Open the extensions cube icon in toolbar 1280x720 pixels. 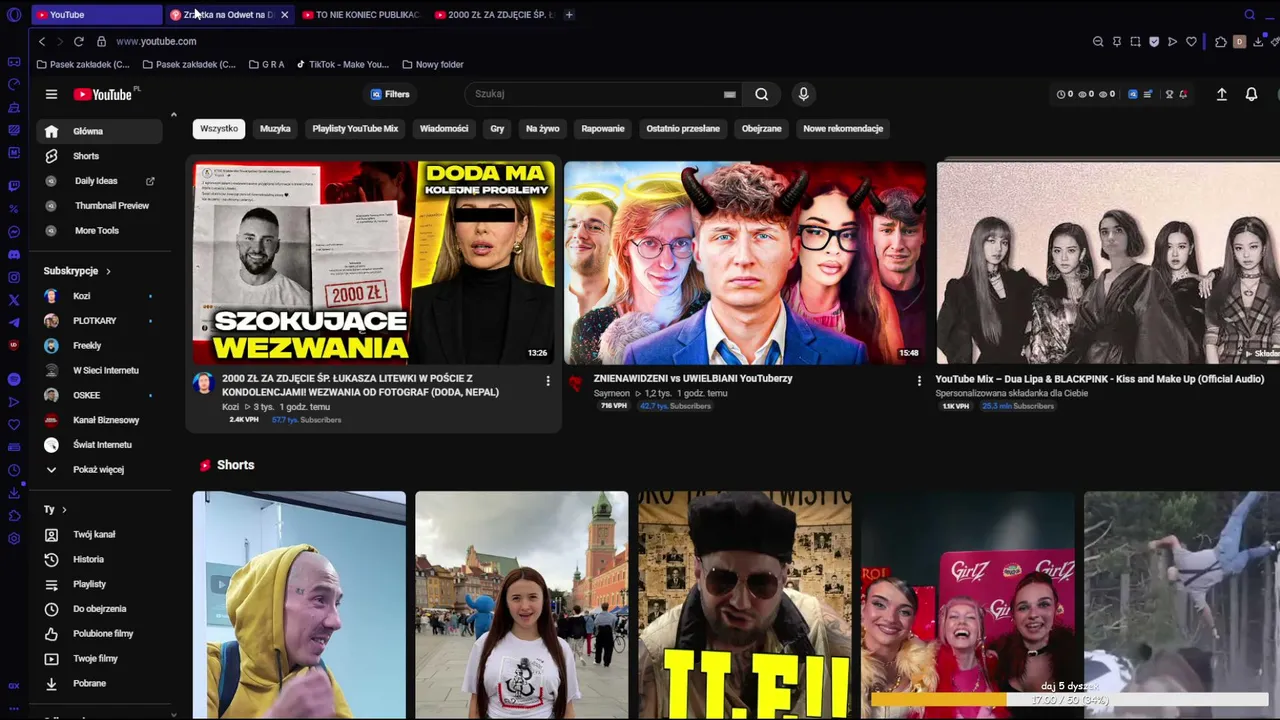1220,41
